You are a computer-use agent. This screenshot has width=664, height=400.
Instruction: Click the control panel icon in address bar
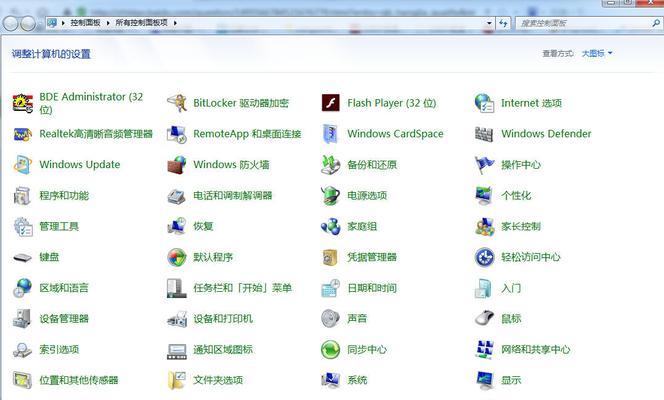click(x=52, y=23)
